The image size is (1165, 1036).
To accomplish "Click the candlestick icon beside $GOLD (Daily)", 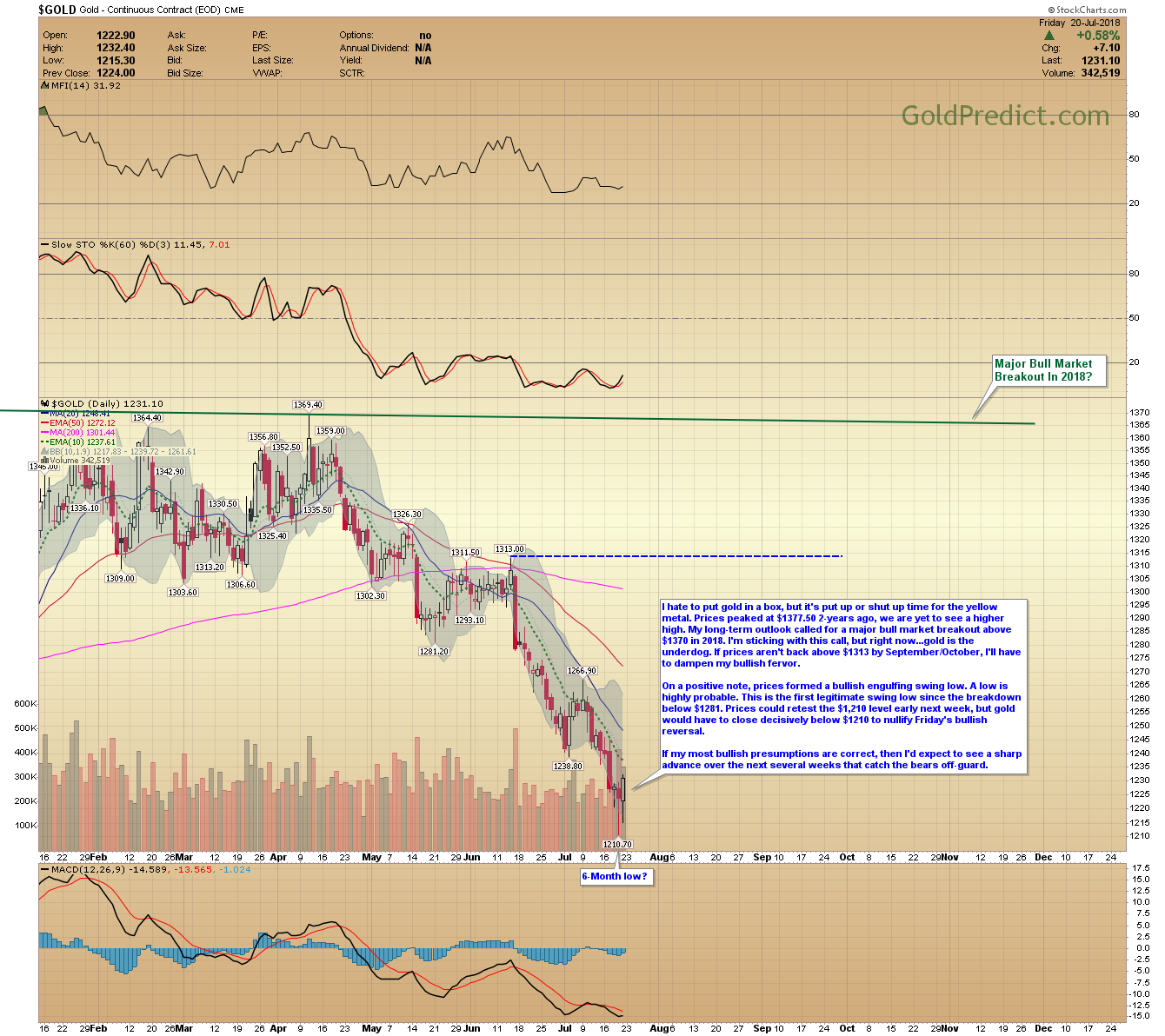I will (x=45, y=404).
